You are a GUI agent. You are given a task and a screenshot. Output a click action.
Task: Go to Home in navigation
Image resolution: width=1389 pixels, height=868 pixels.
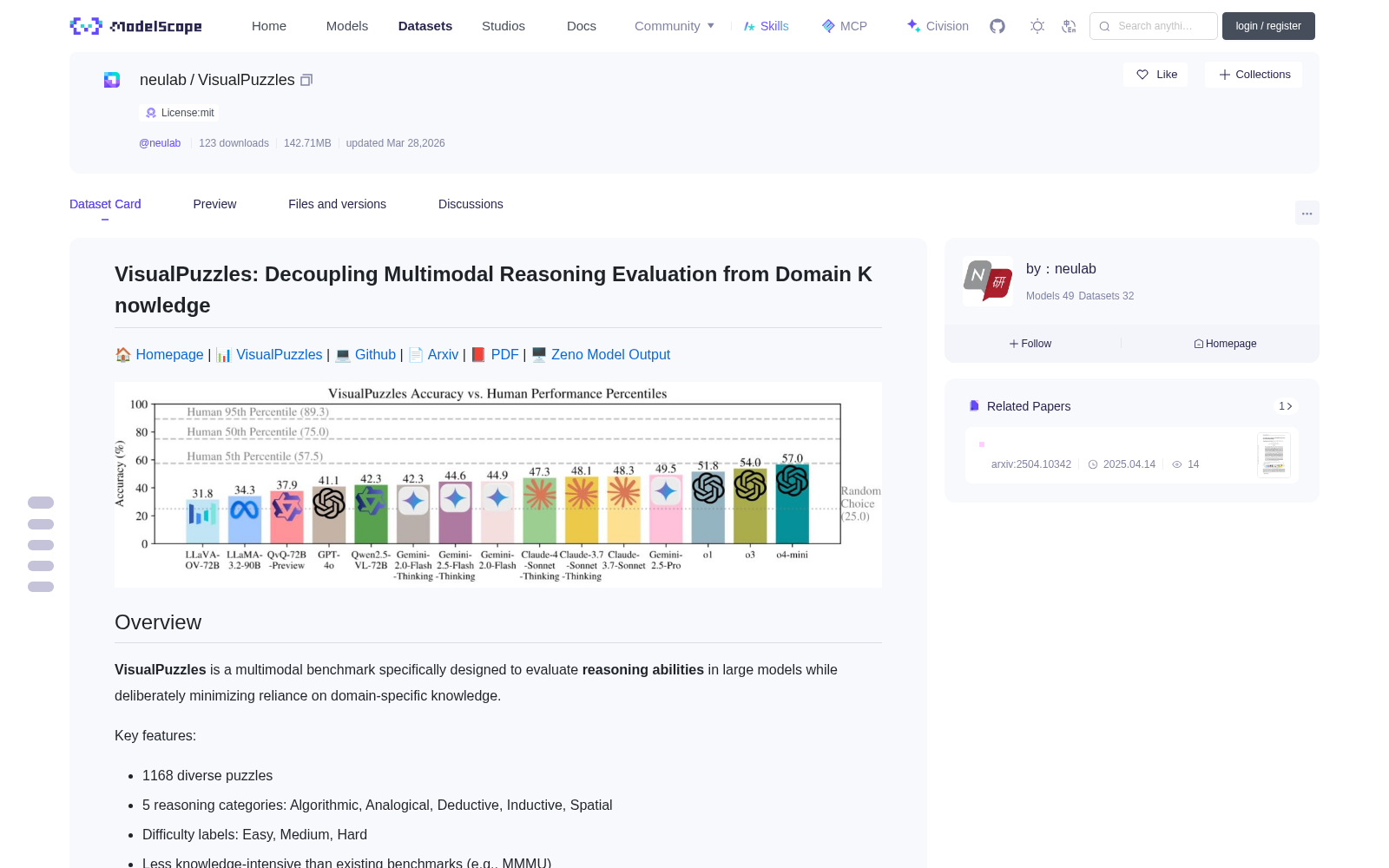[x=269, y=26]
